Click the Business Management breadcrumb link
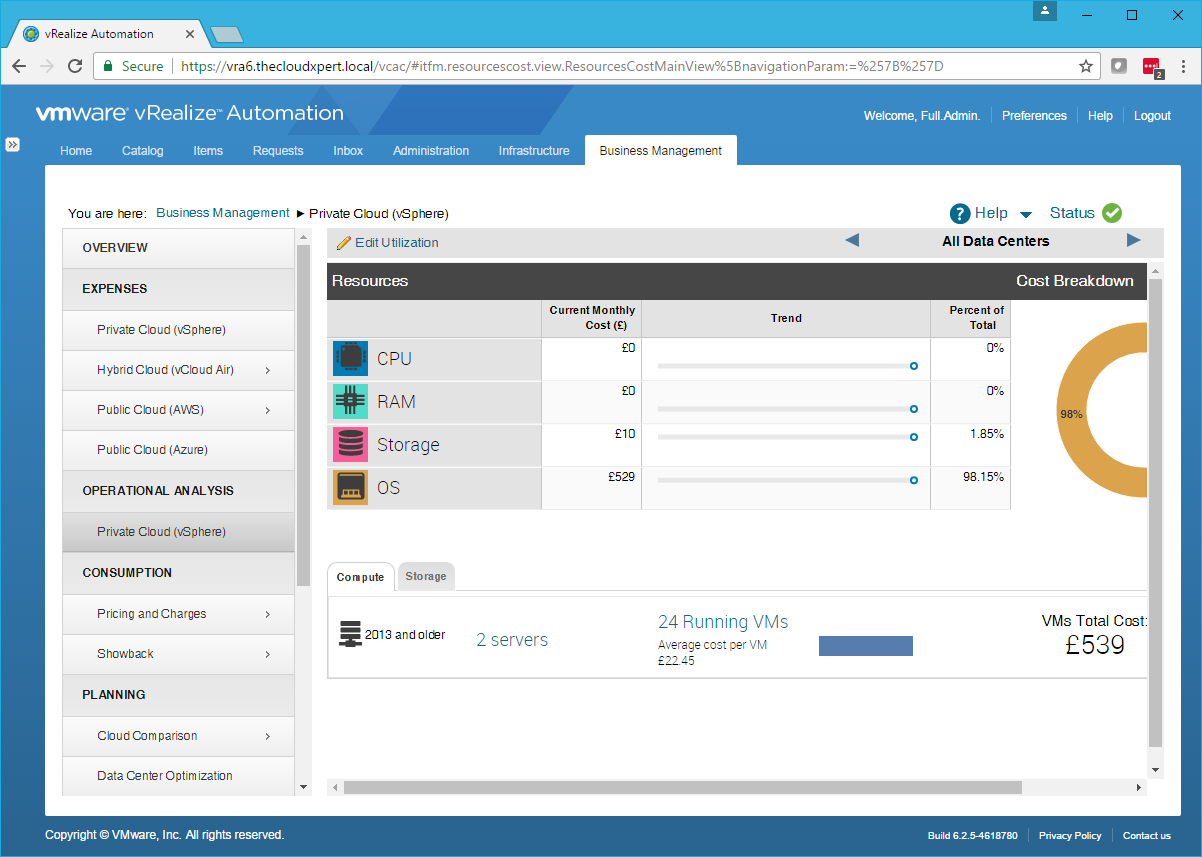The height and width of the screenshot is (857, 1202). pyautogui.click(x=223, y=213)
